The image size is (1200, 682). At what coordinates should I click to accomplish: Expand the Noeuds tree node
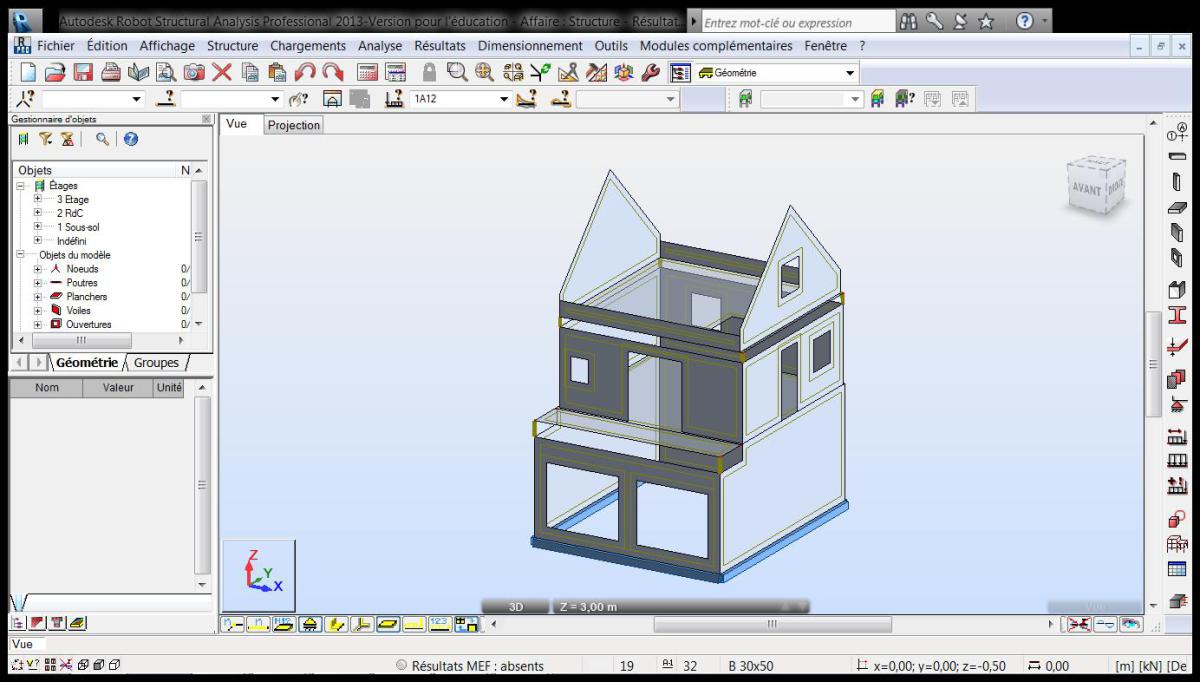38,269
